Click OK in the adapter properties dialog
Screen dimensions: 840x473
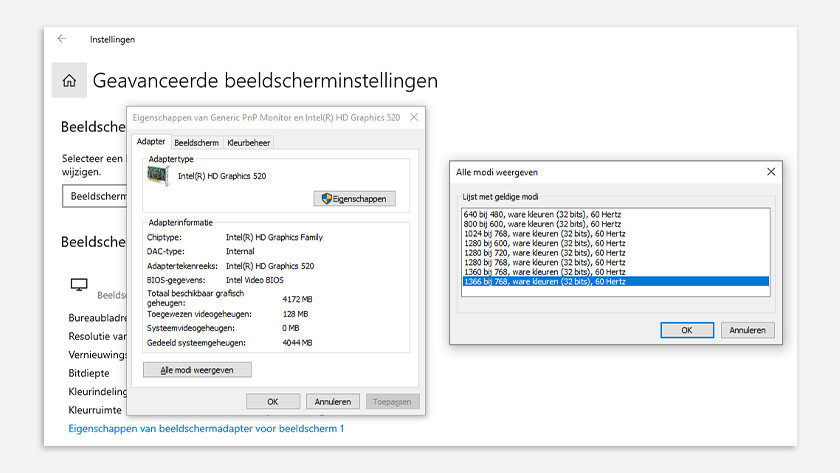tap(272, 401)
